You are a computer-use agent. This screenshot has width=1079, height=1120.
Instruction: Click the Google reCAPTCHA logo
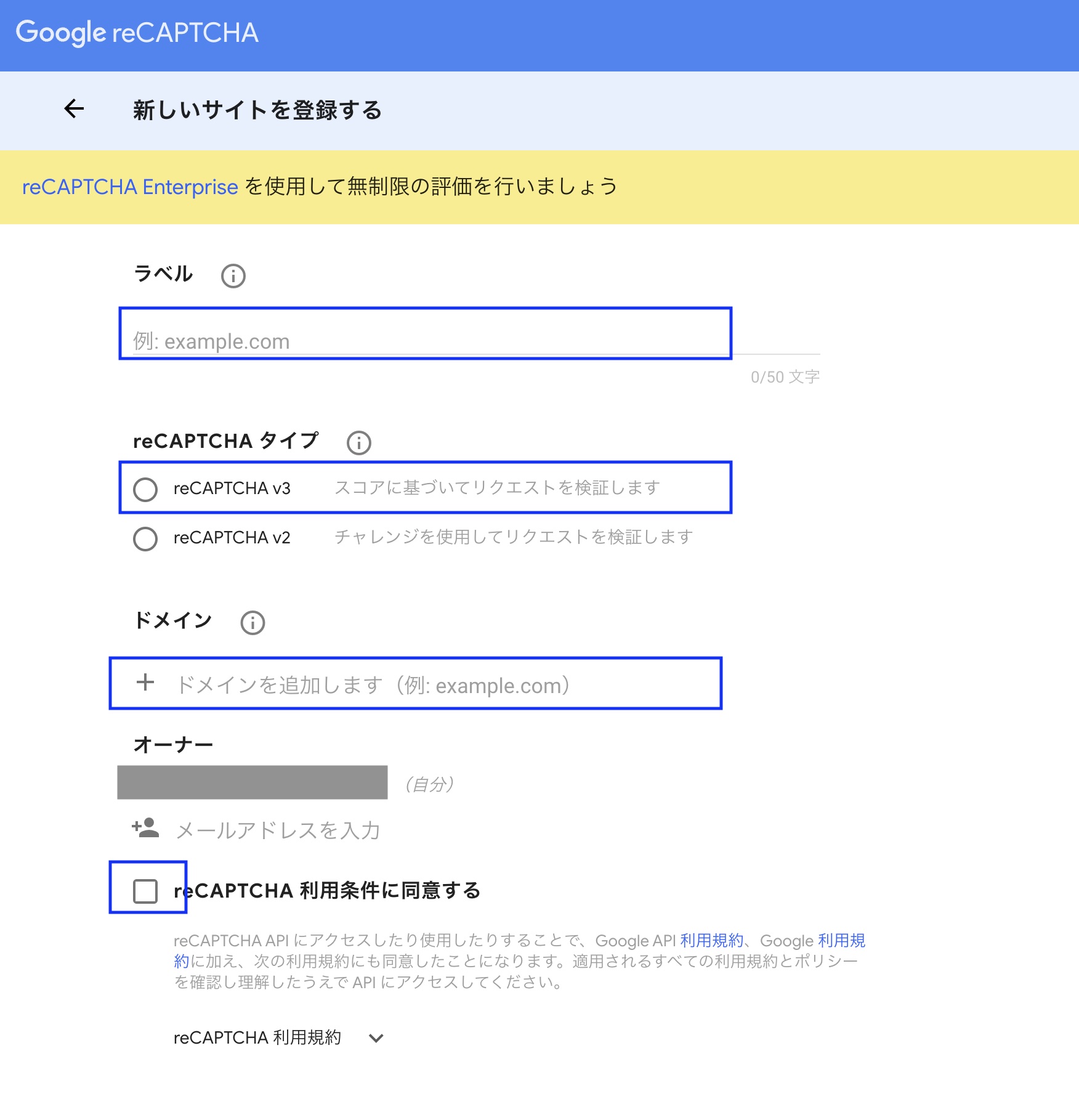coord(137,33)
